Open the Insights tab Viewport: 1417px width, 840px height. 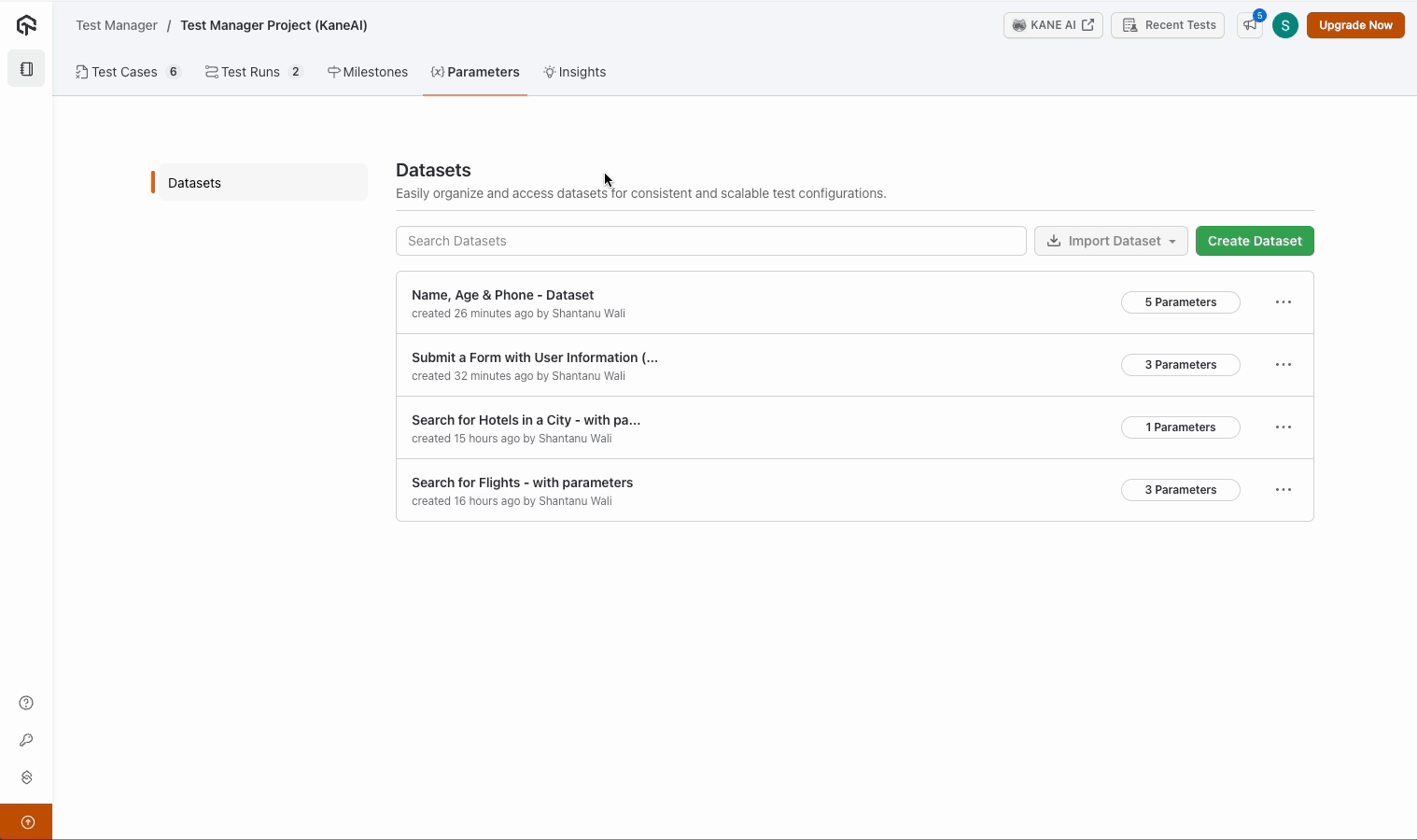(575, 72)
